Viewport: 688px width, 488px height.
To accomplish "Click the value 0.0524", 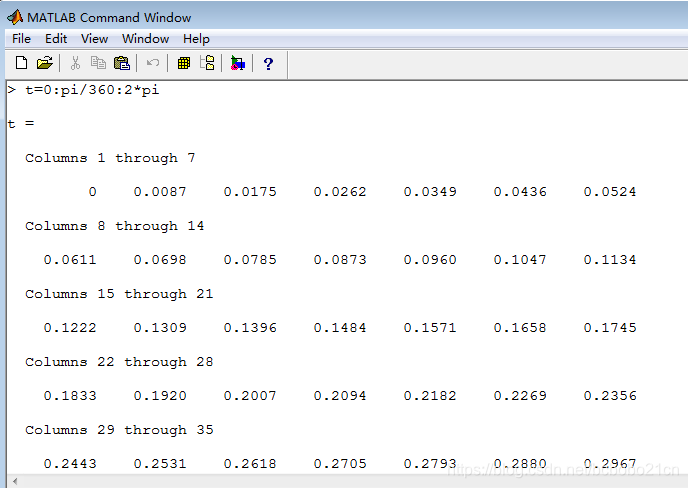I will [610, 192].
